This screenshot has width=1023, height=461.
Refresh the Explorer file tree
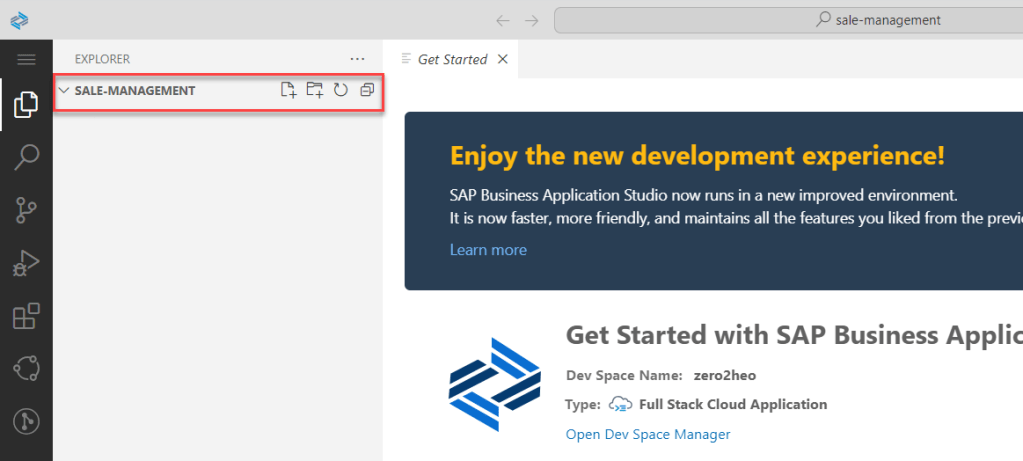[340, 90]
